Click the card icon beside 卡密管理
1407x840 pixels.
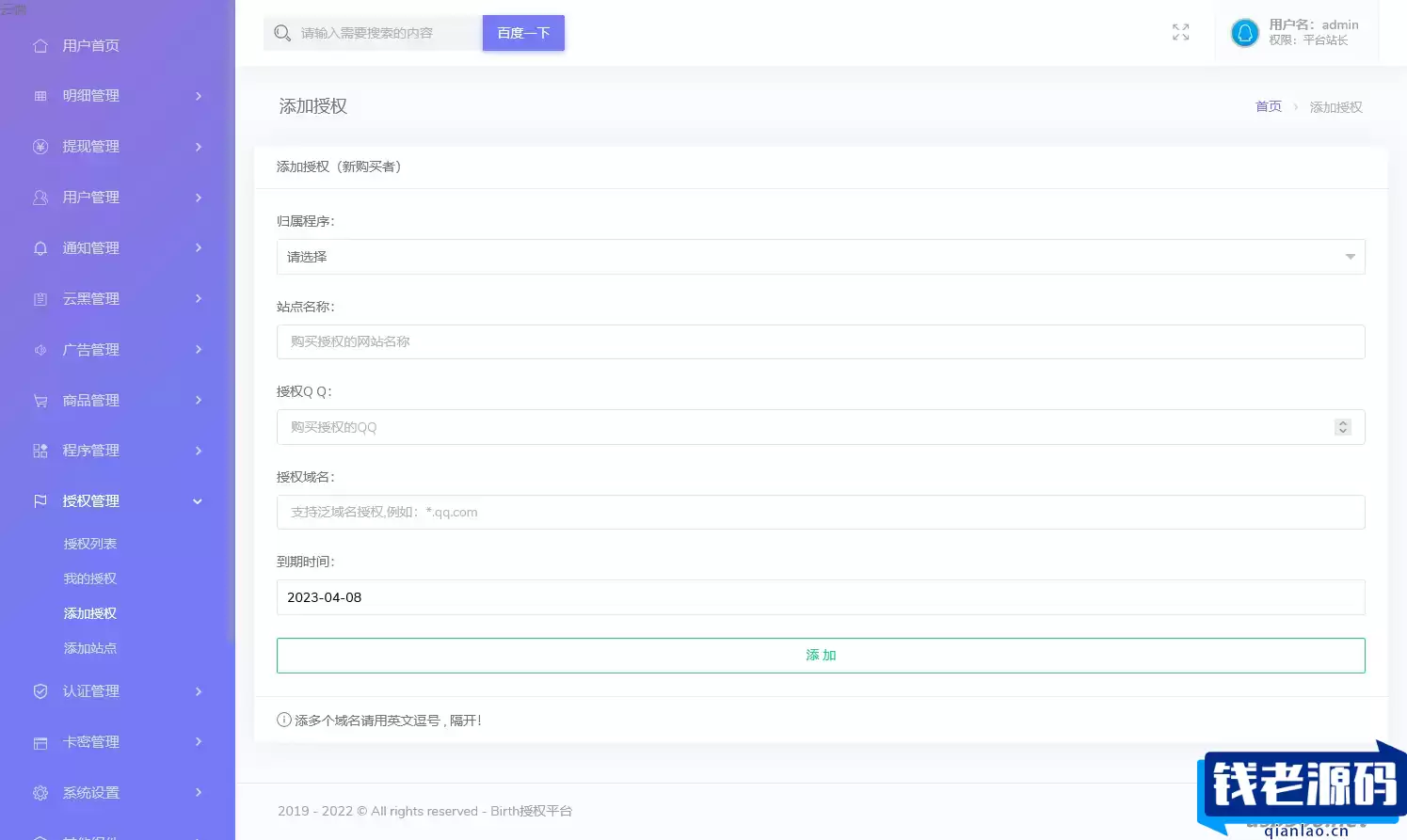[x=40, y=742]
